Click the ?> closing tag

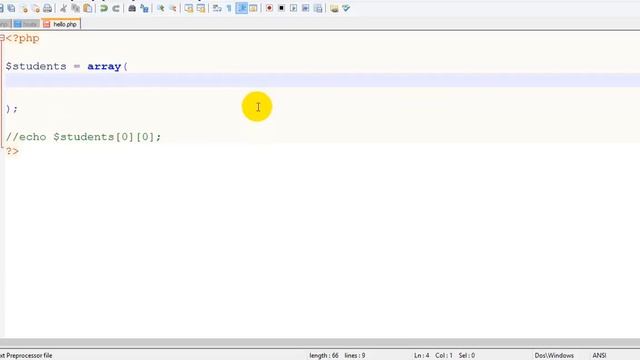(x=12, y=151)
